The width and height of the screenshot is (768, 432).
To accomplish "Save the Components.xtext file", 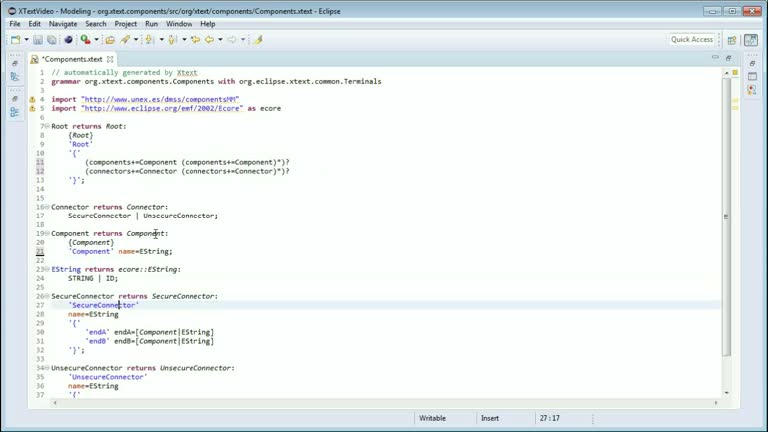I will 38,40.
